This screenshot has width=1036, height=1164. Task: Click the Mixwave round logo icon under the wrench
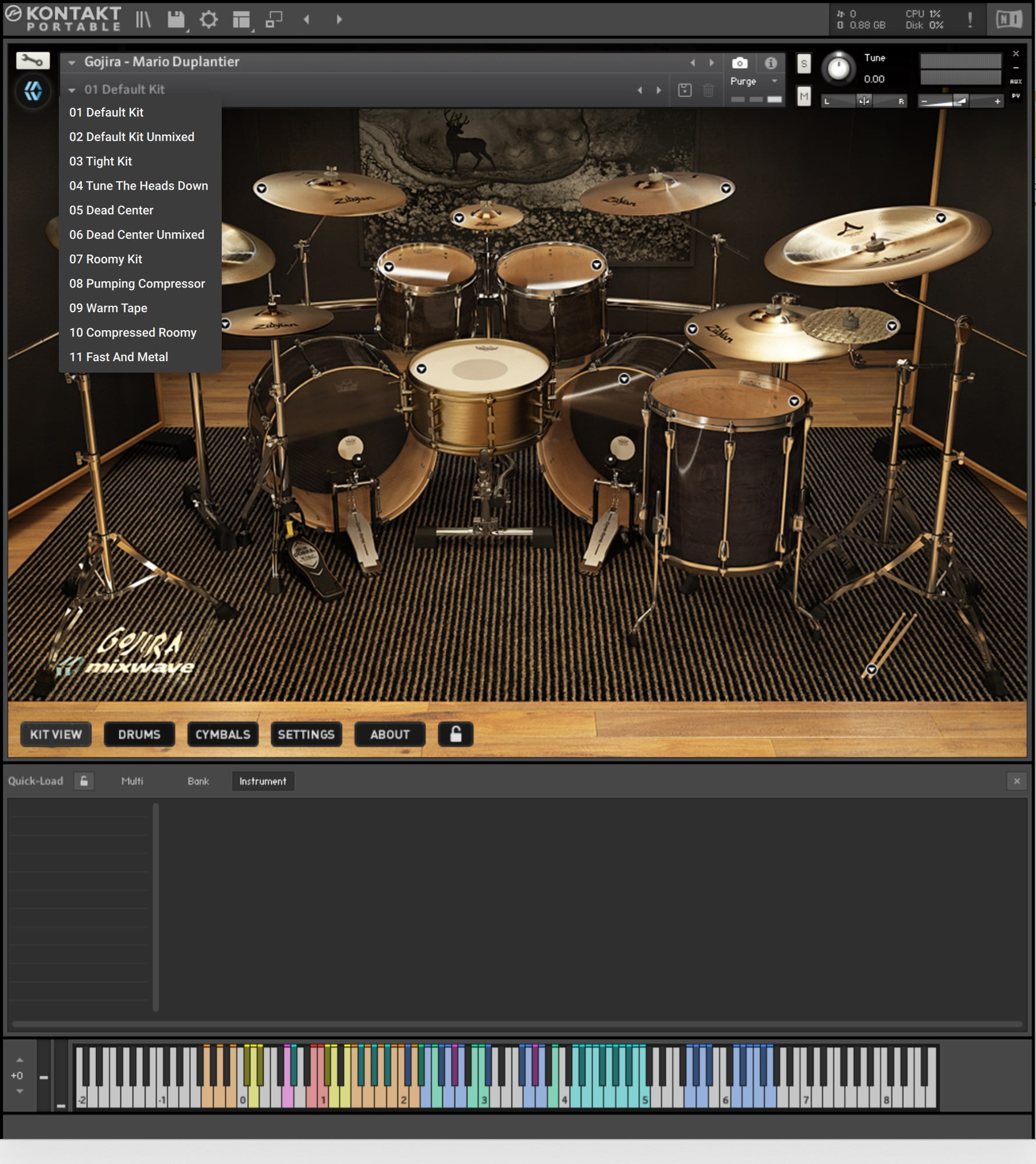point(33,91)
